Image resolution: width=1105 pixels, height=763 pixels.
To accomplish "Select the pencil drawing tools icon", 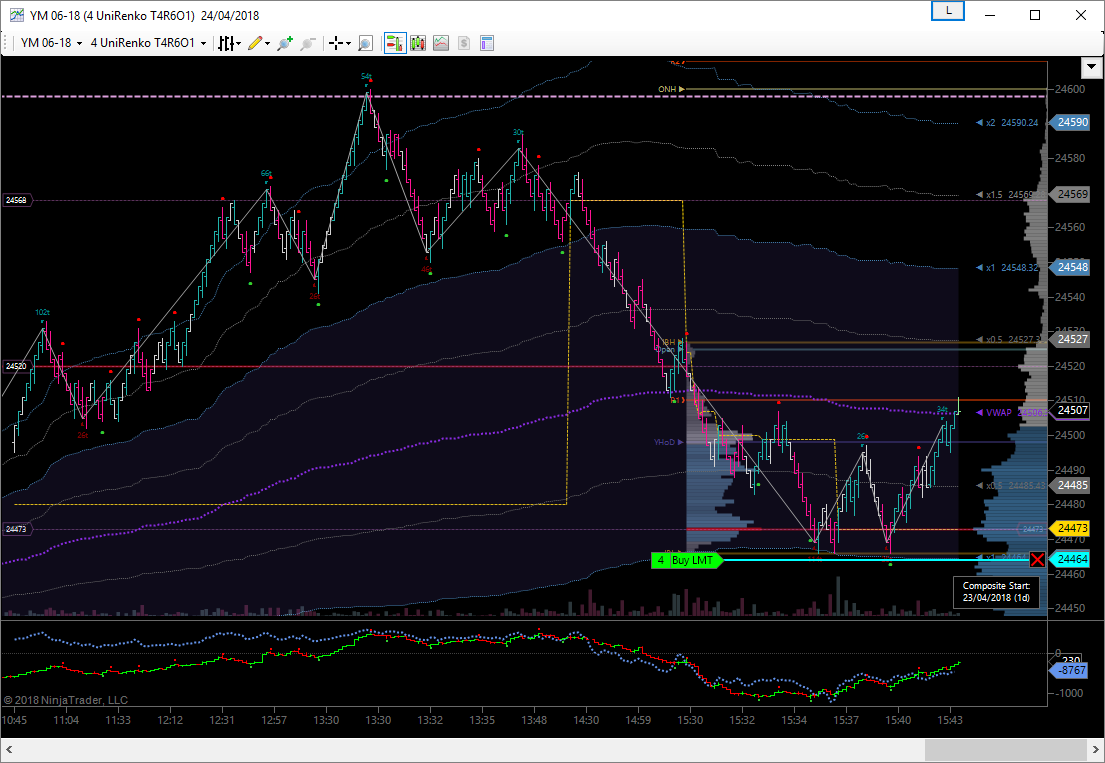I will point(254,43).
